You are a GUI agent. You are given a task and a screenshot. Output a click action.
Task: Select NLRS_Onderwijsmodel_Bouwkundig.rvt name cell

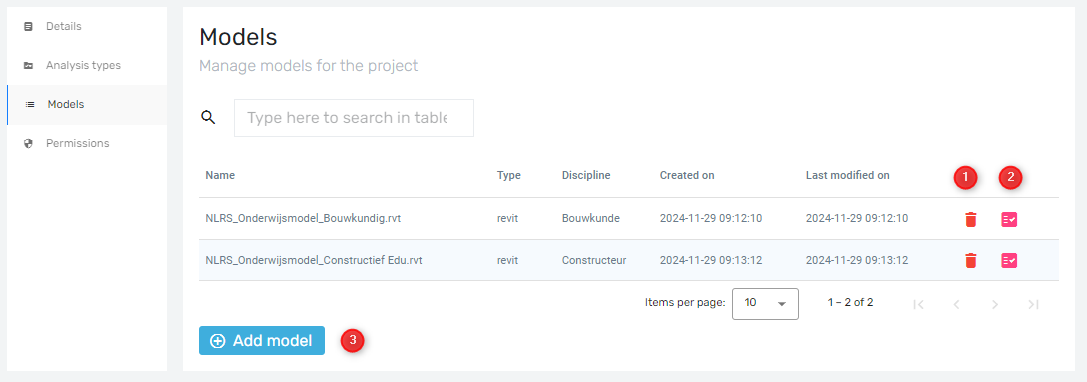click(x=304, y=218)
